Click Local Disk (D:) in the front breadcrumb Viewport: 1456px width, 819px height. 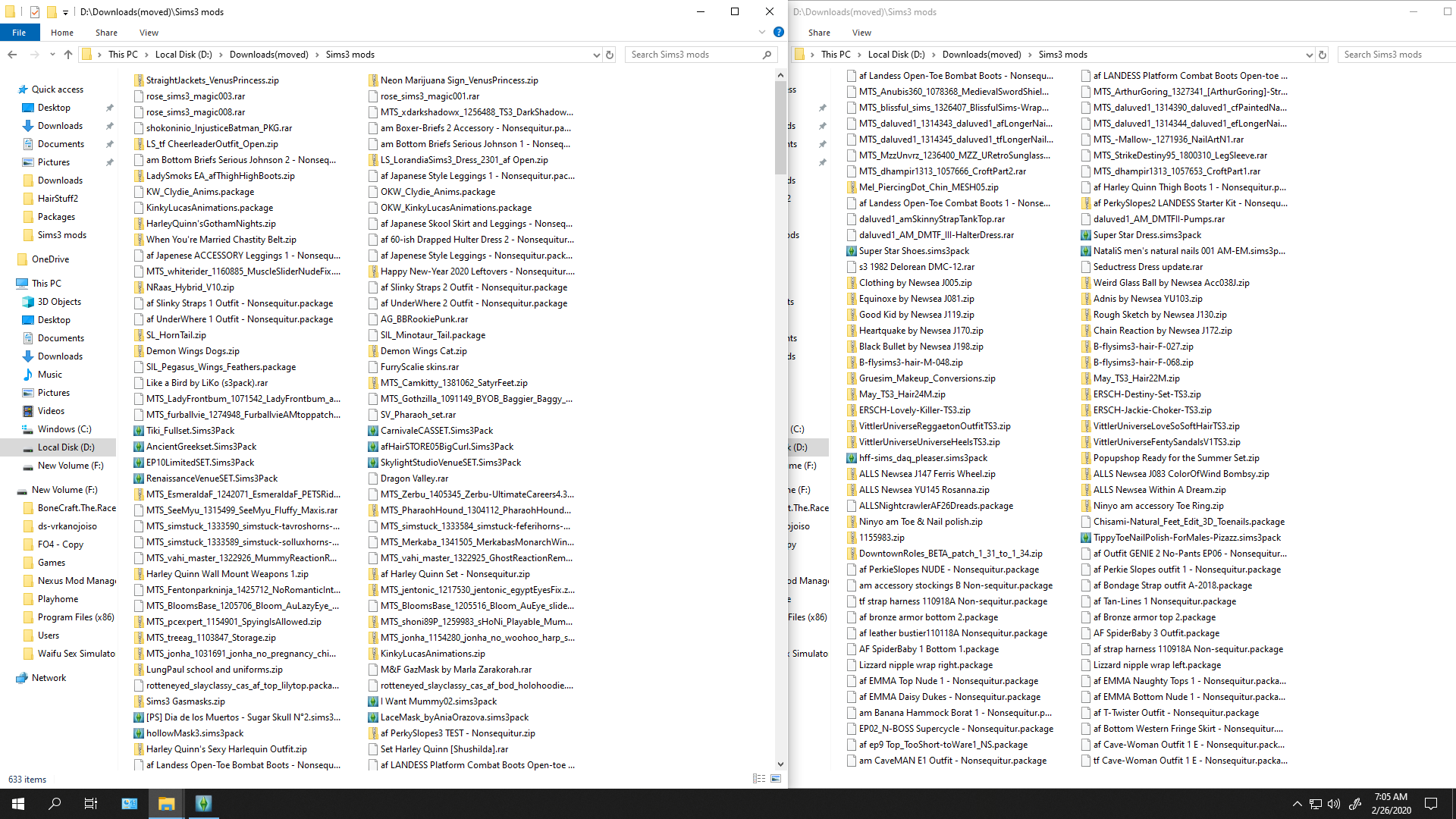tap(184, 55)
